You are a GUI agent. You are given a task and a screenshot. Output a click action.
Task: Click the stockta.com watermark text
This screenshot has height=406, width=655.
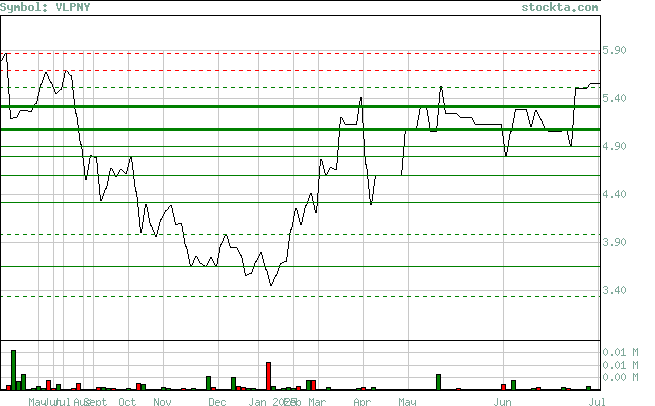(x=559, y=7)
